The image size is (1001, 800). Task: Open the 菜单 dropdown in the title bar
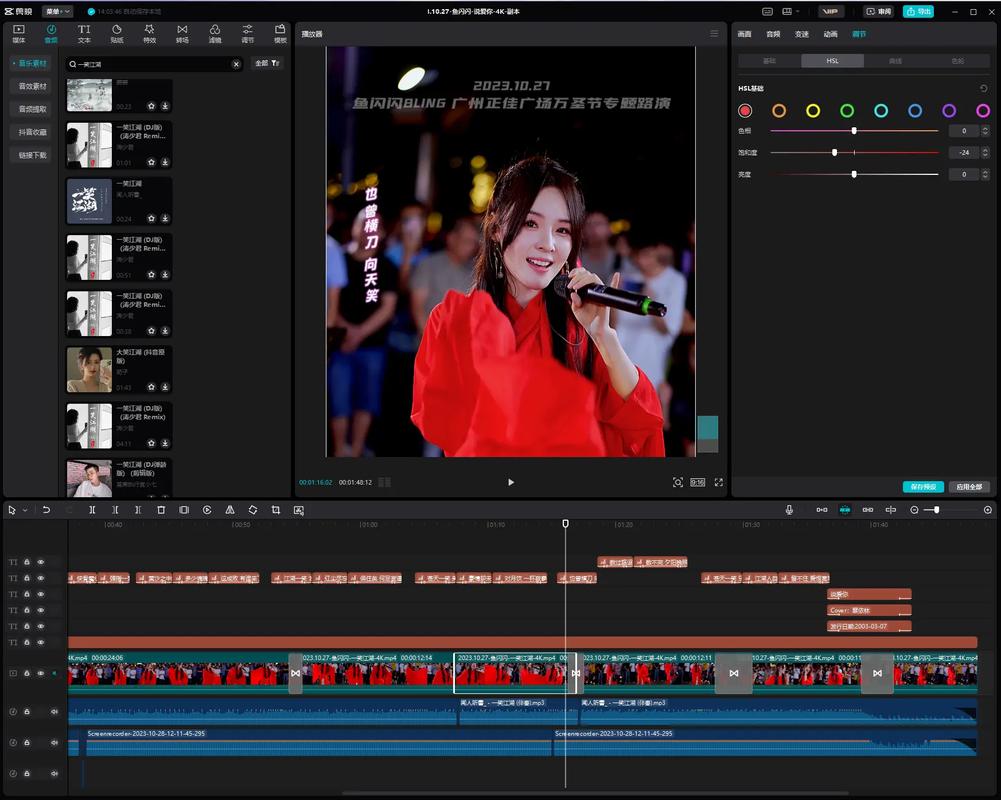[x=57, y=11]
